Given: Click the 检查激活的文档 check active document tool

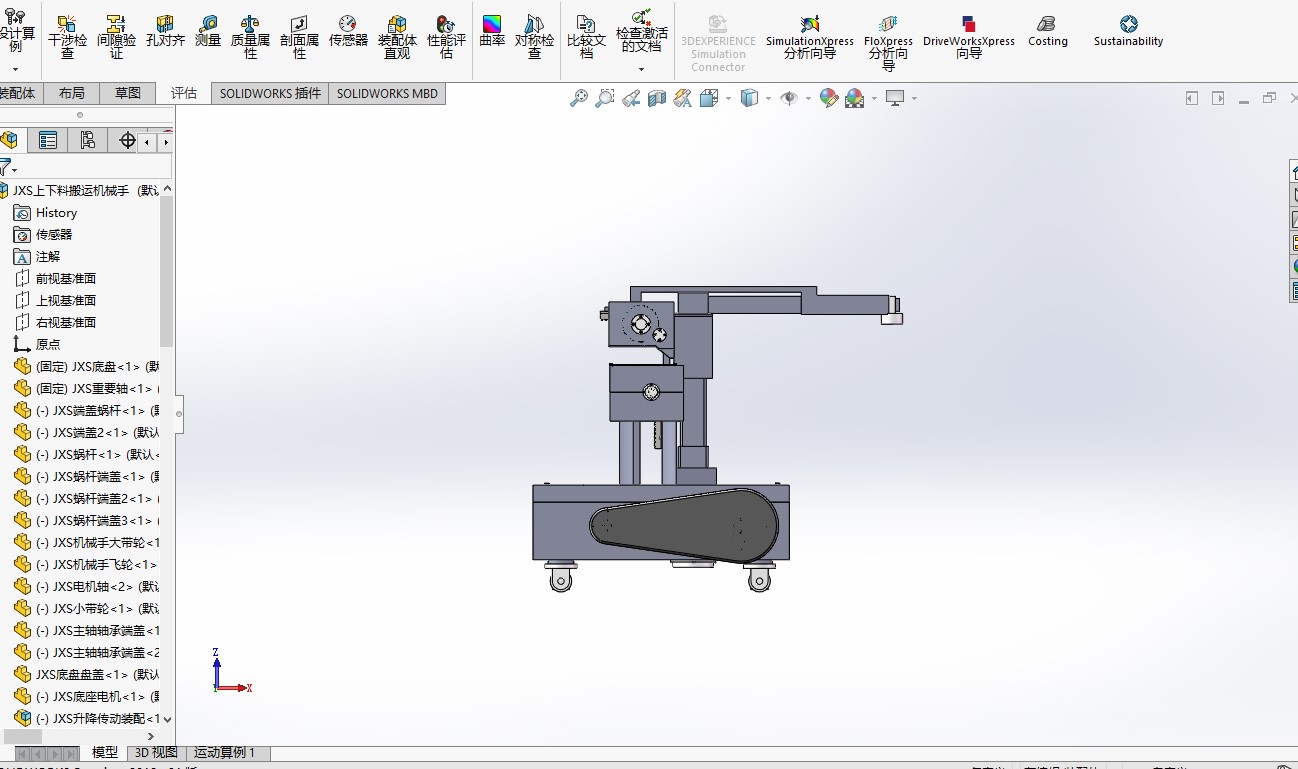Looking at the screenshot, I should (641, 32).
